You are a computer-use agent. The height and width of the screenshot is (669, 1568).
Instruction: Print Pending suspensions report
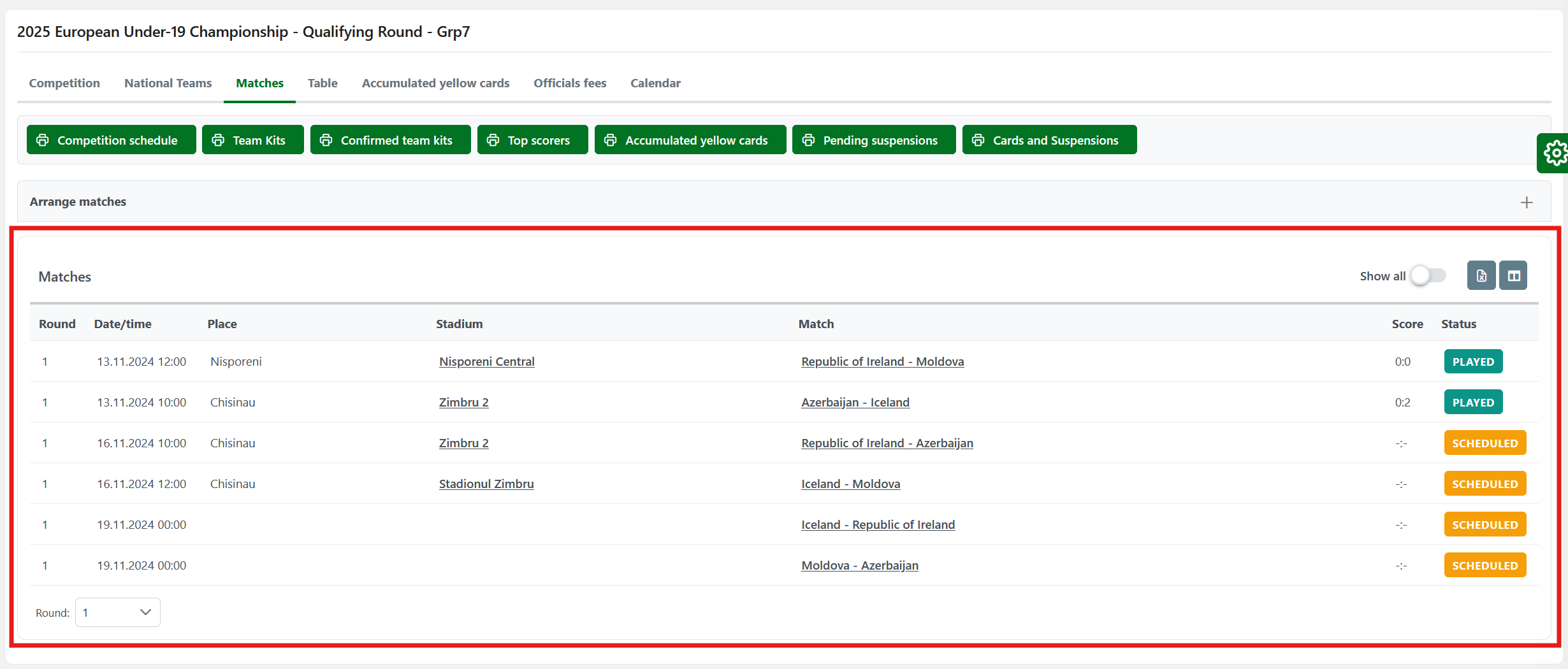click(x=873, y=140)
